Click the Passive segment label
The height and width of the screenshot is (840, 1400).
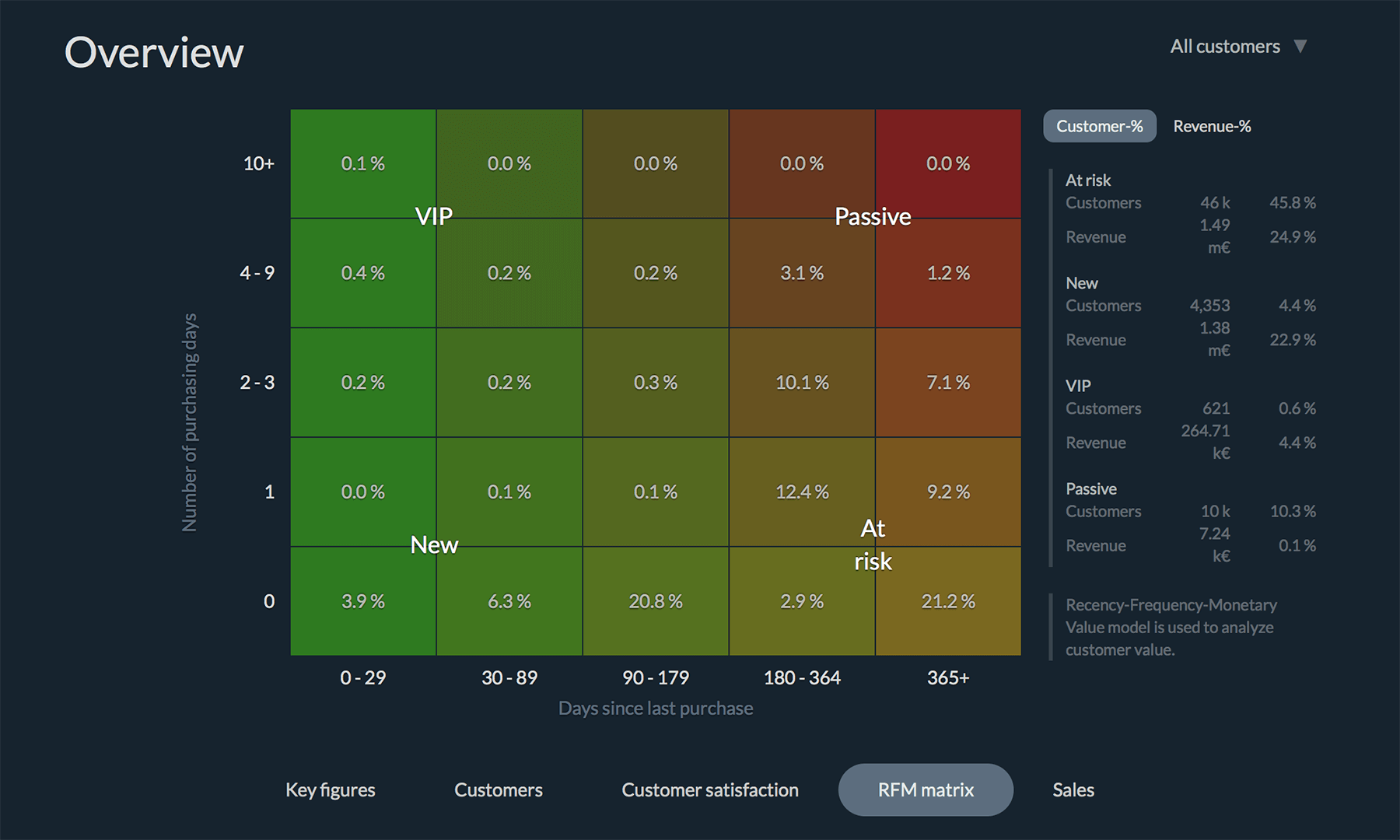(873, 216)
